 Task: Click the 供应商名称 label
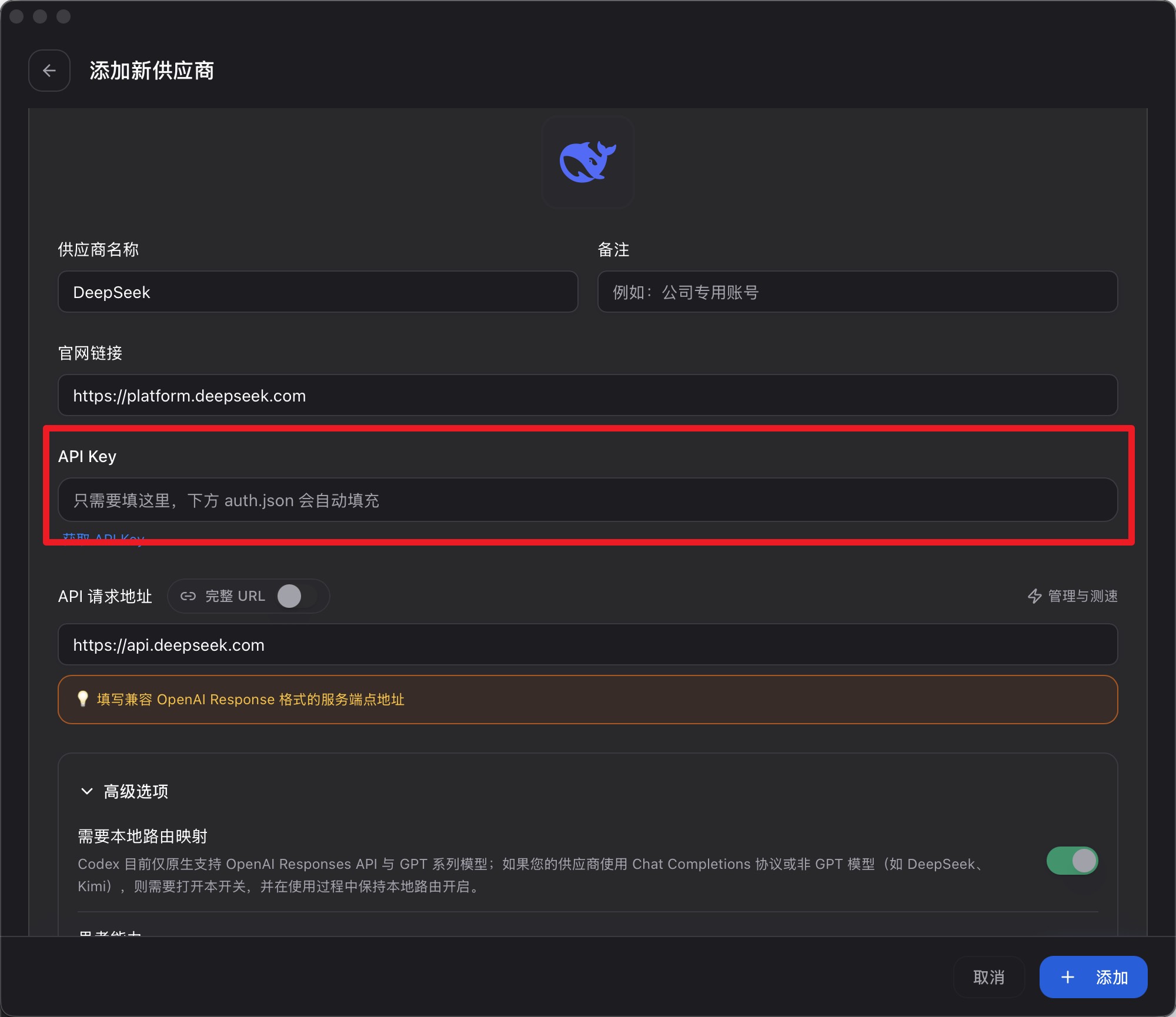(x=98, y=249)
